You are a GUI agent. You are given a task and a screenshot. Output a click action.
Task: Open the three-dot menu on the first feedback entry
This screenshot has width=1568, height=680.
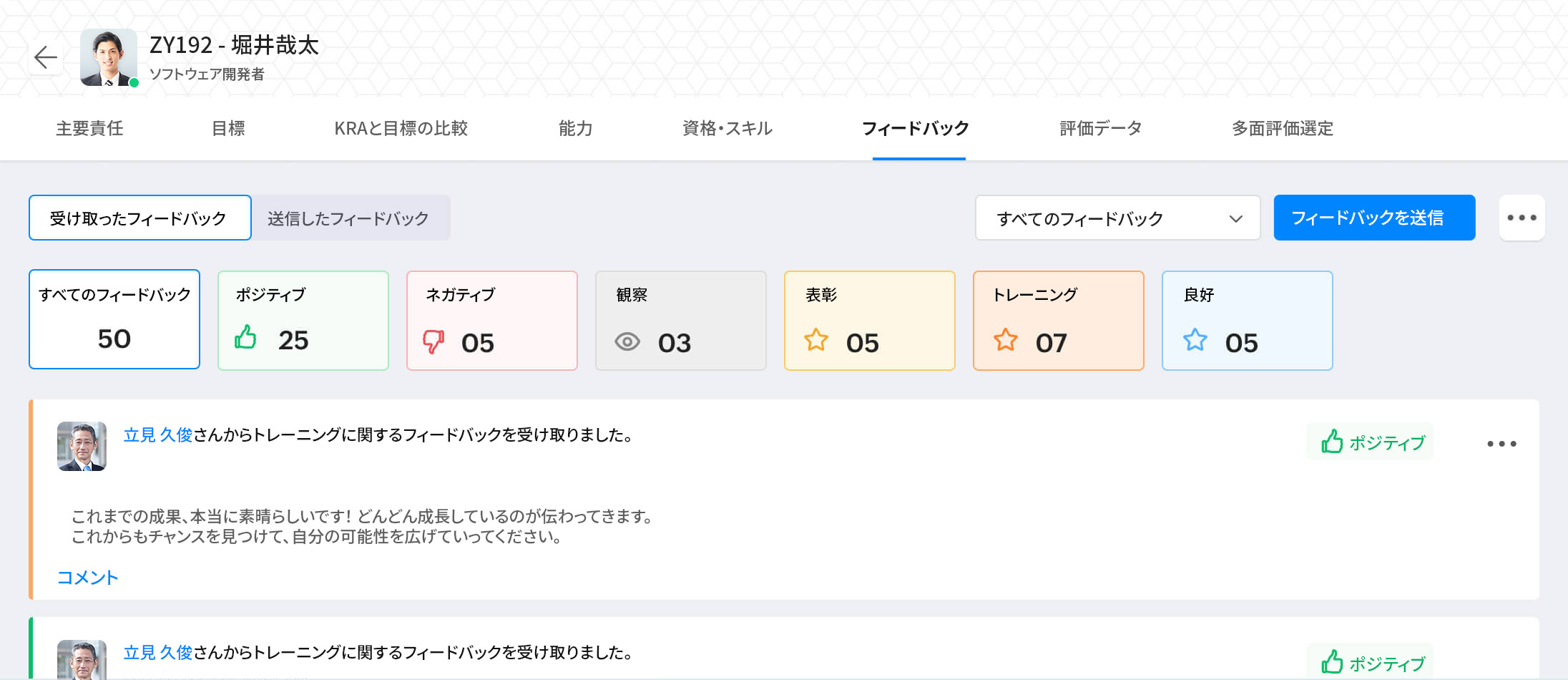1502,443
